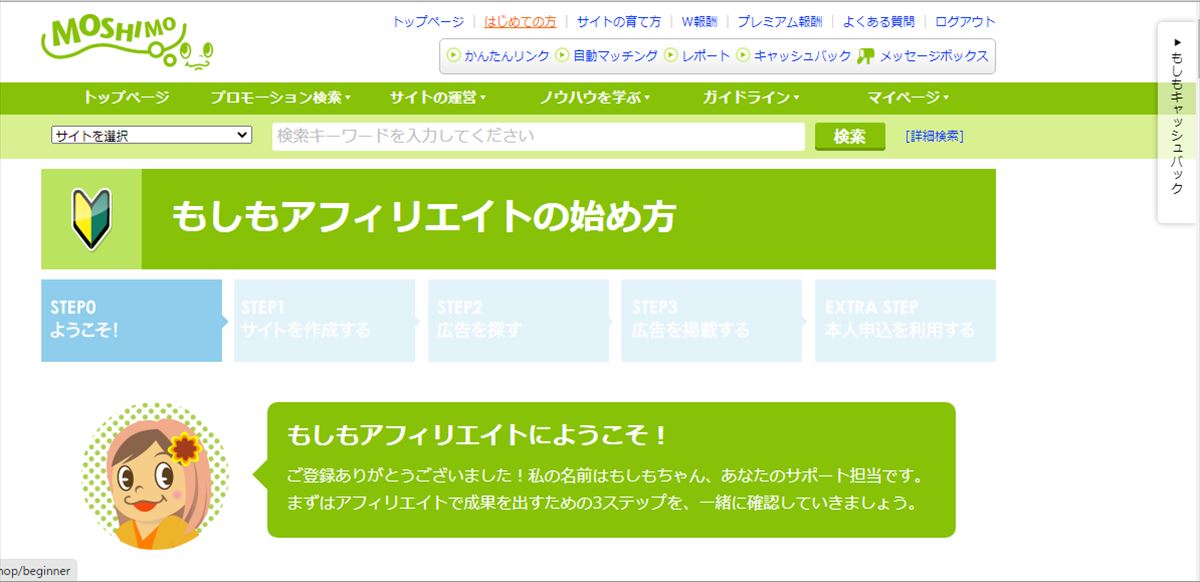Open the サイトを選択 dropdown
The image size is (1200, 582).
coord(151,136)
